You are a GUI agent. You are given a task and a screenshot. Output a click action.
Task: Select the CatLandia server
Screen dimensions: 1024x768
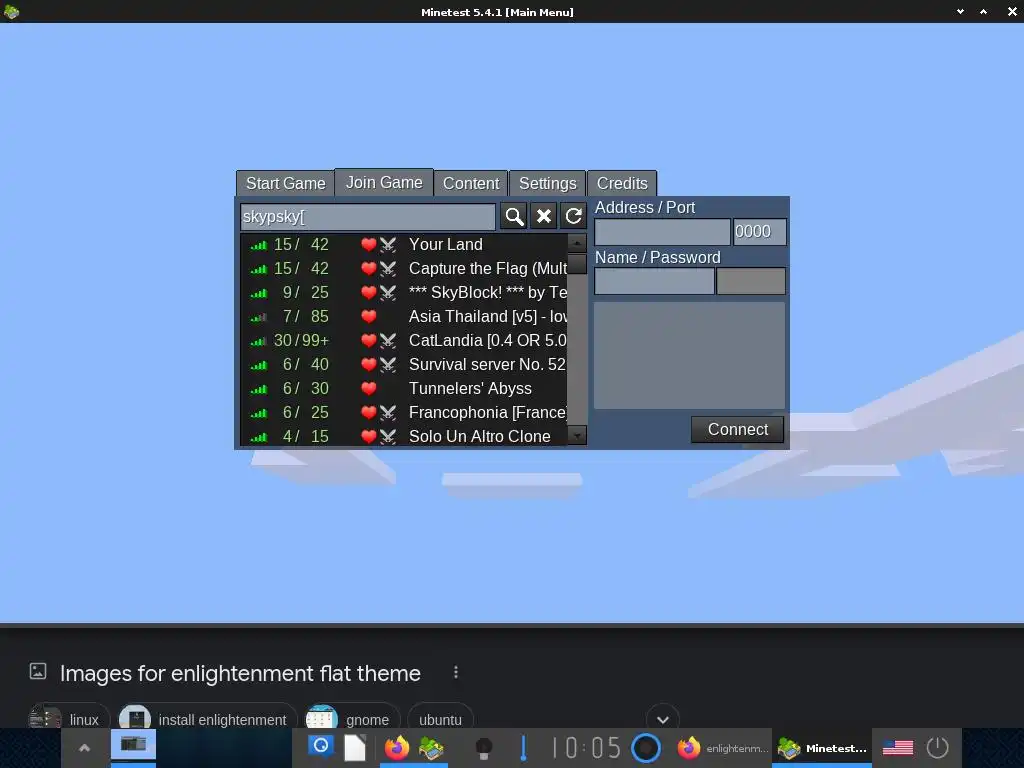[x=404, y=340]
